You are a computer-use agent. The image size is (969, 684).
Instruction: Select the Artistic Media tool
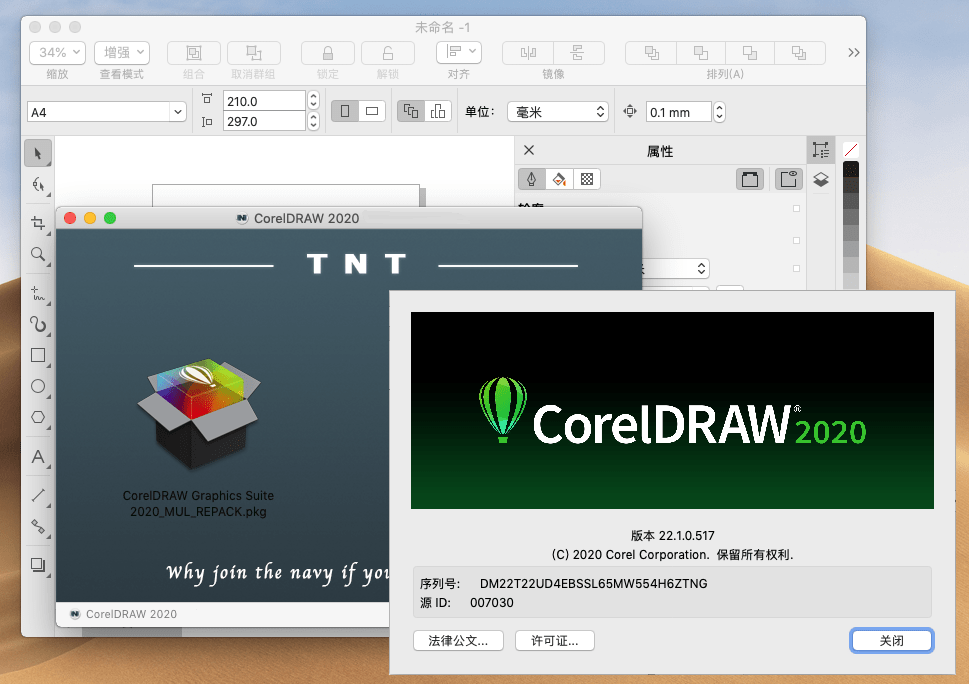[x=38, y=324]
